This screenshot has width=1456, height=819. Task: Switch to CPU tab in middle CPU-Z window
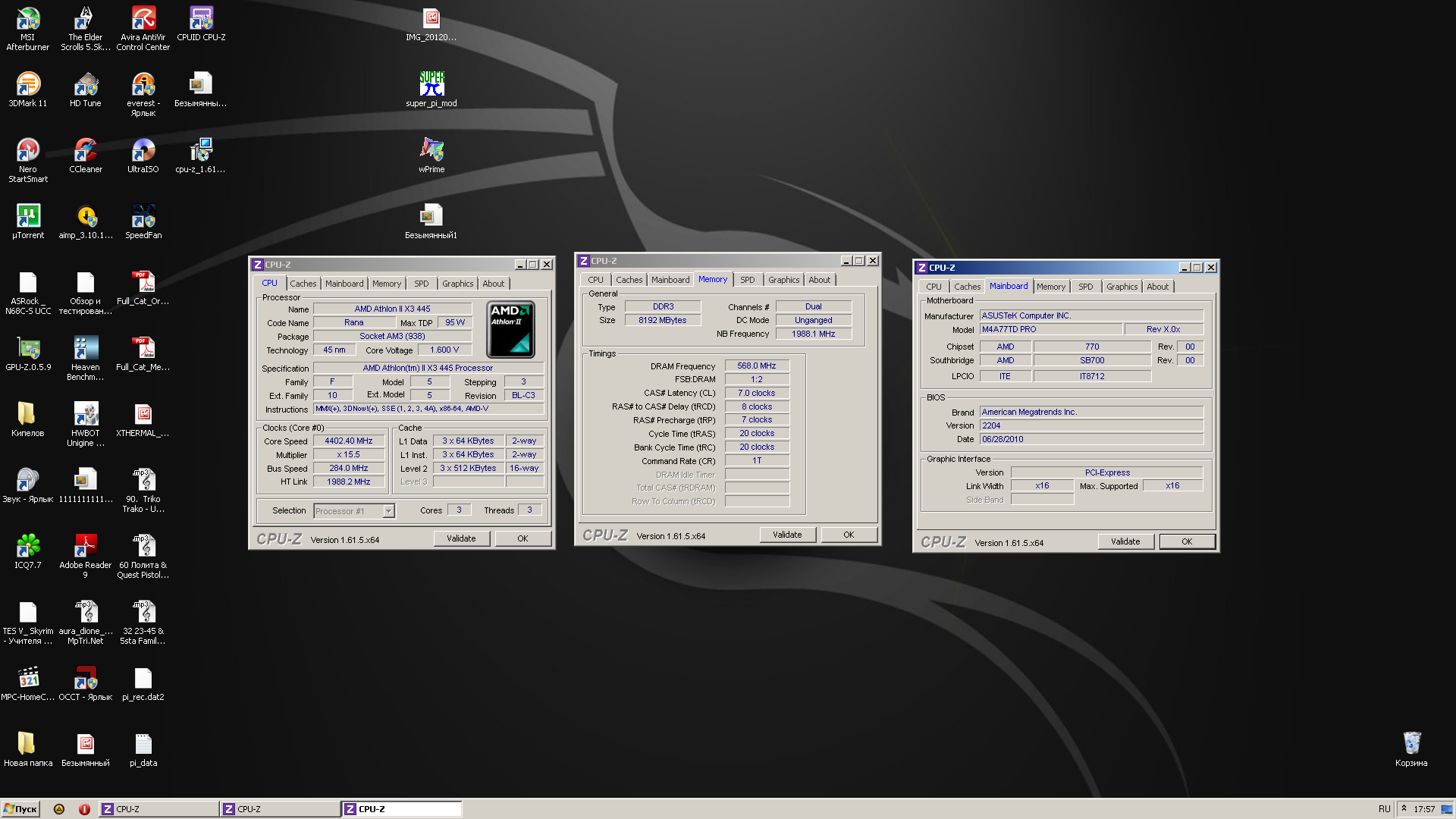point(596,280)
